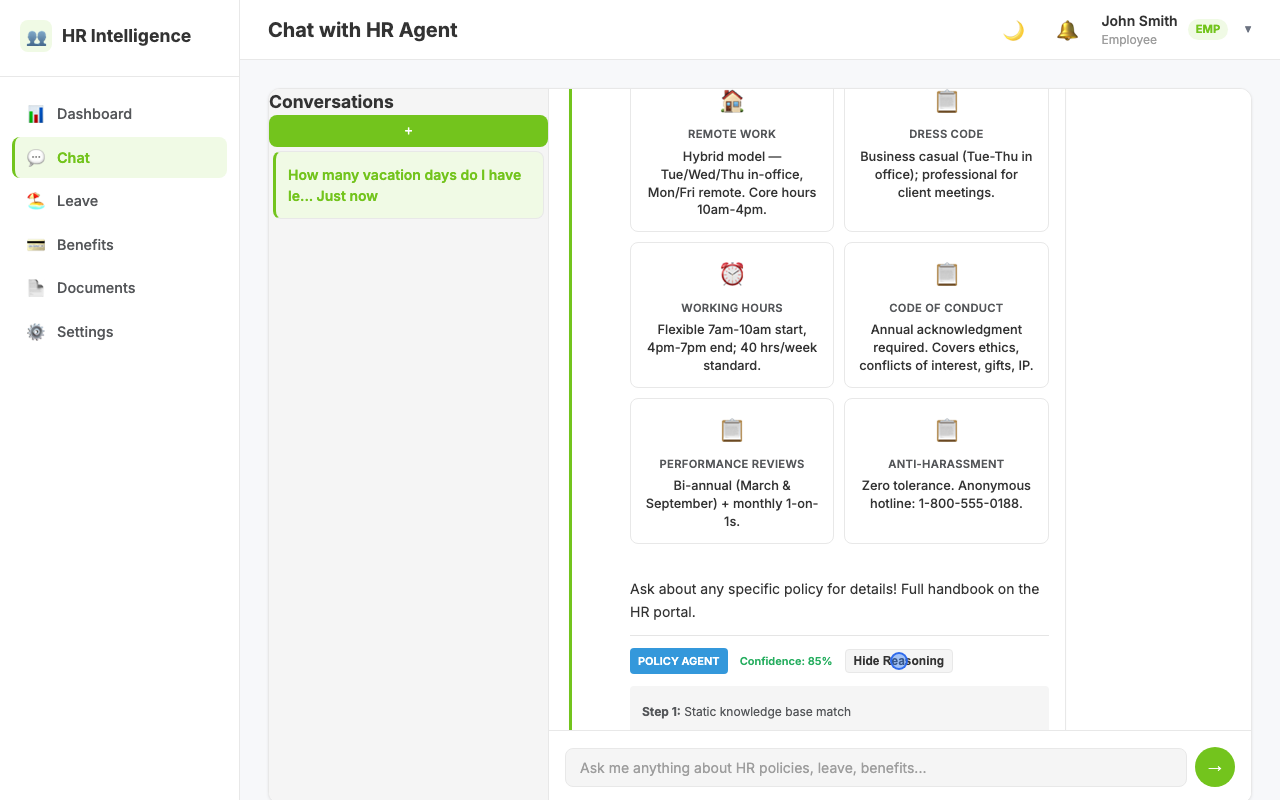Viewport: 1280px width, 800px height.
Task: Send the message with the arrow button
Action: coord(1215,768)
